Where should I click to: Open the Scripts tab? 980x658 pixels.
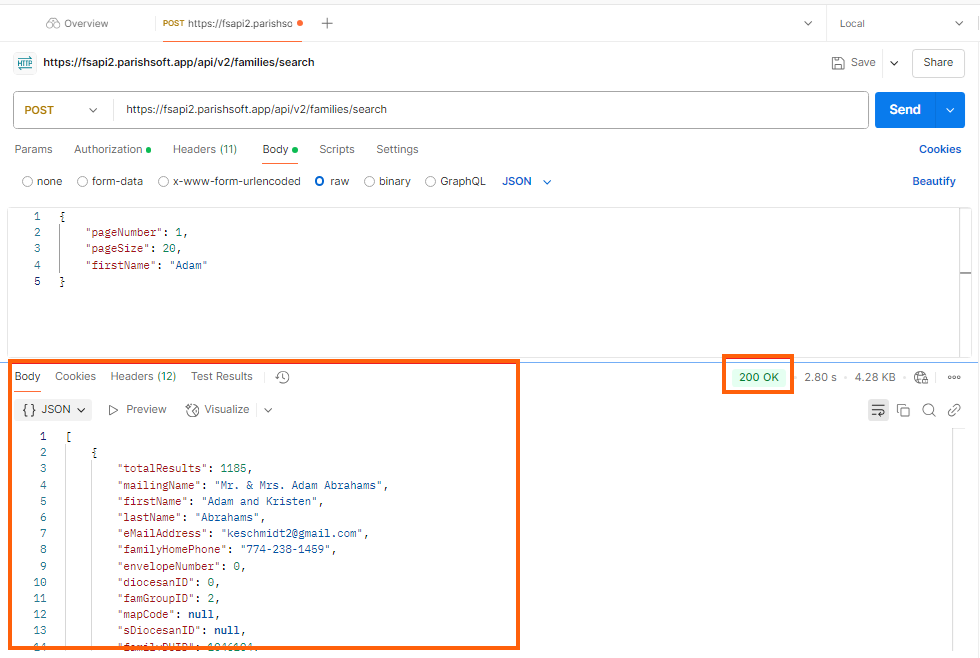336,149
